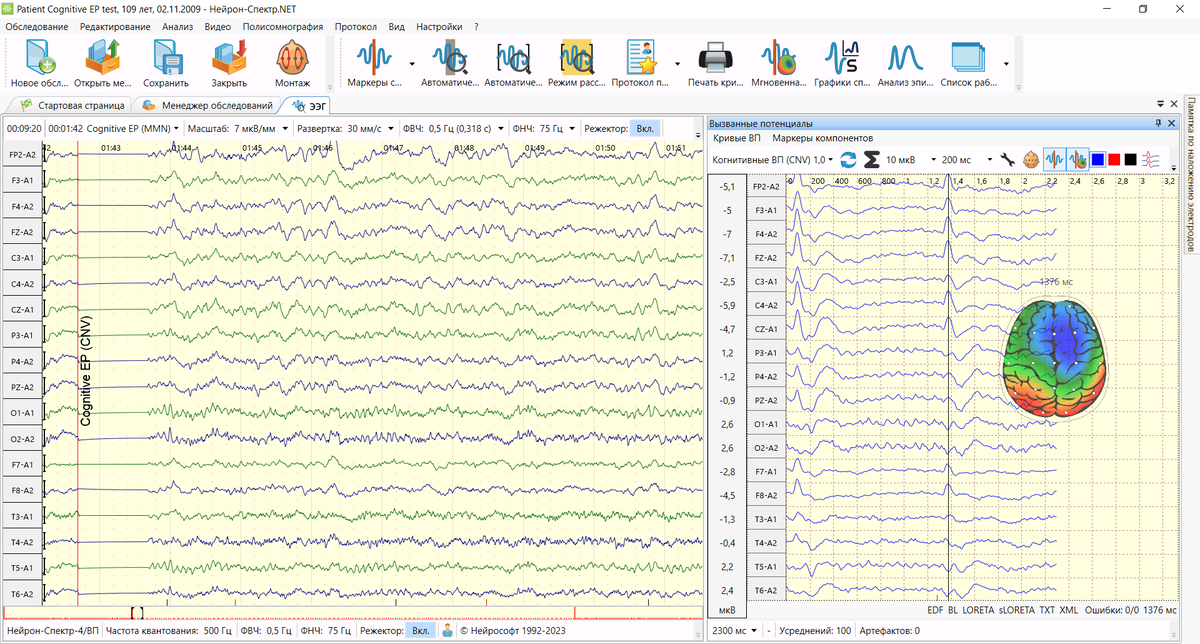Export via the TXT button

coord(1047,609)
